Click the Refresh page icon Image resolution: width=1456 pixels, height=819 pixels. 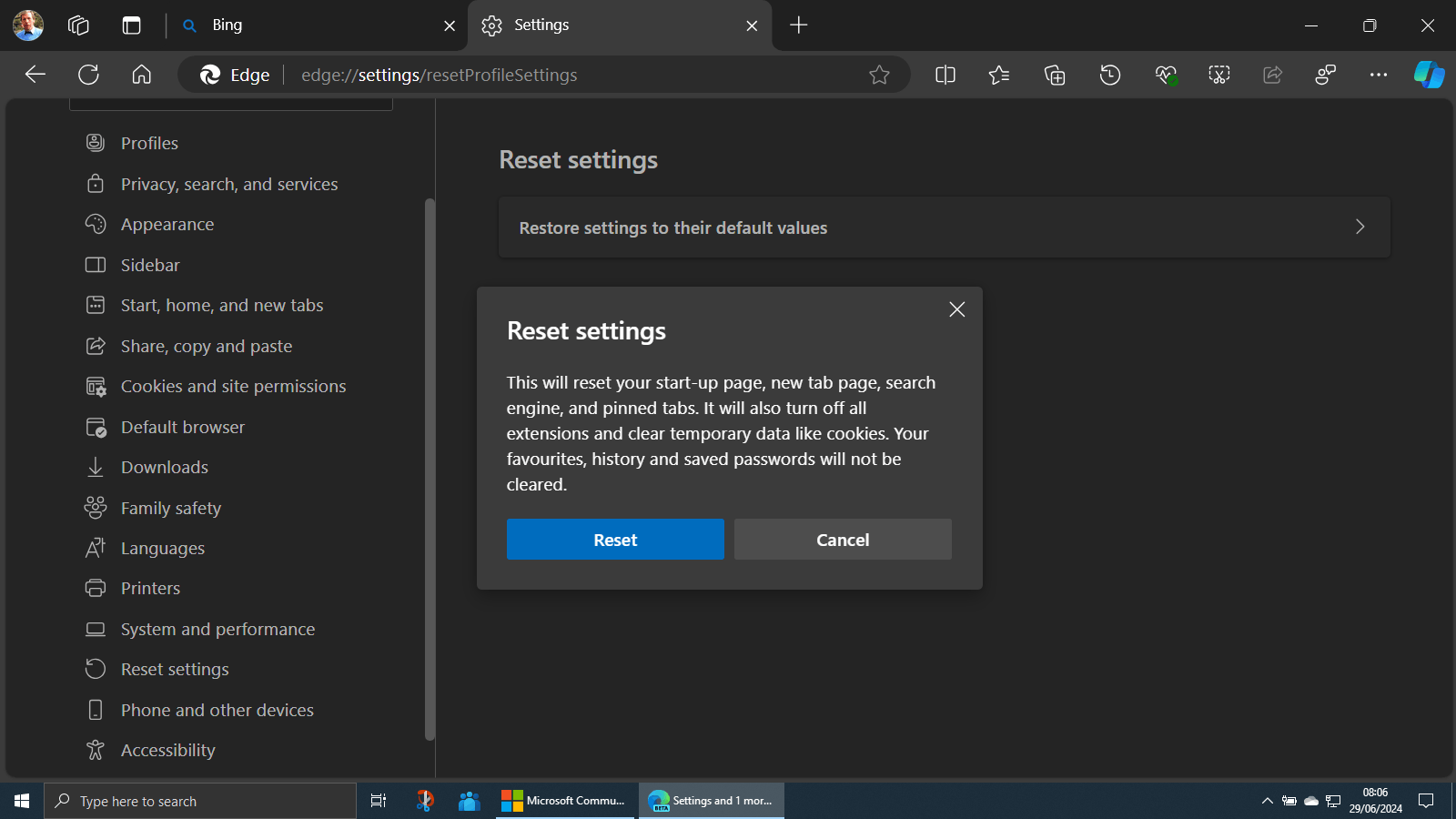[x=88, y=75]
